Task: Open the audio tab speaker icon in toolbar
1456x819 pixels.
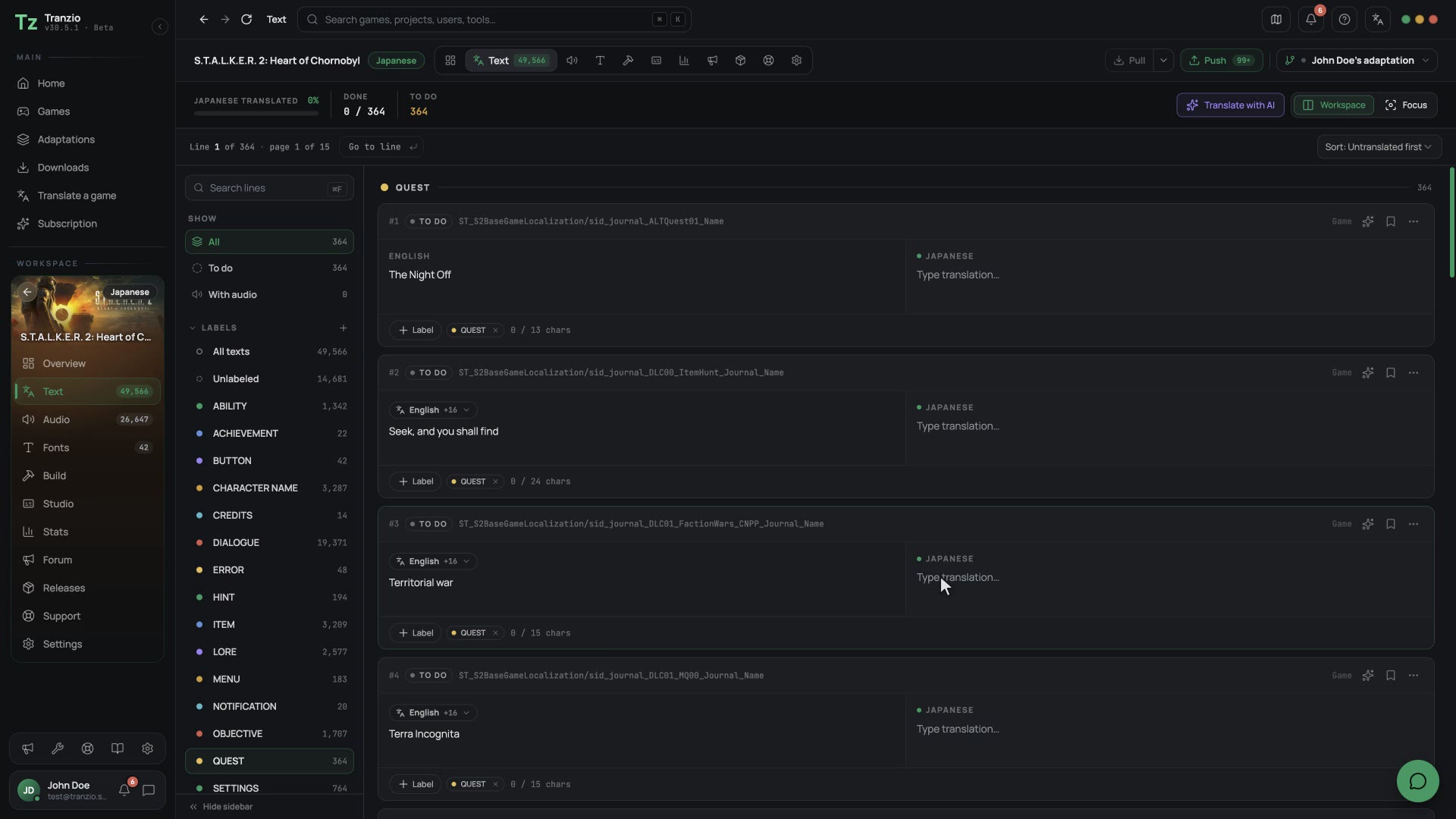Action: tap(572, 61)
